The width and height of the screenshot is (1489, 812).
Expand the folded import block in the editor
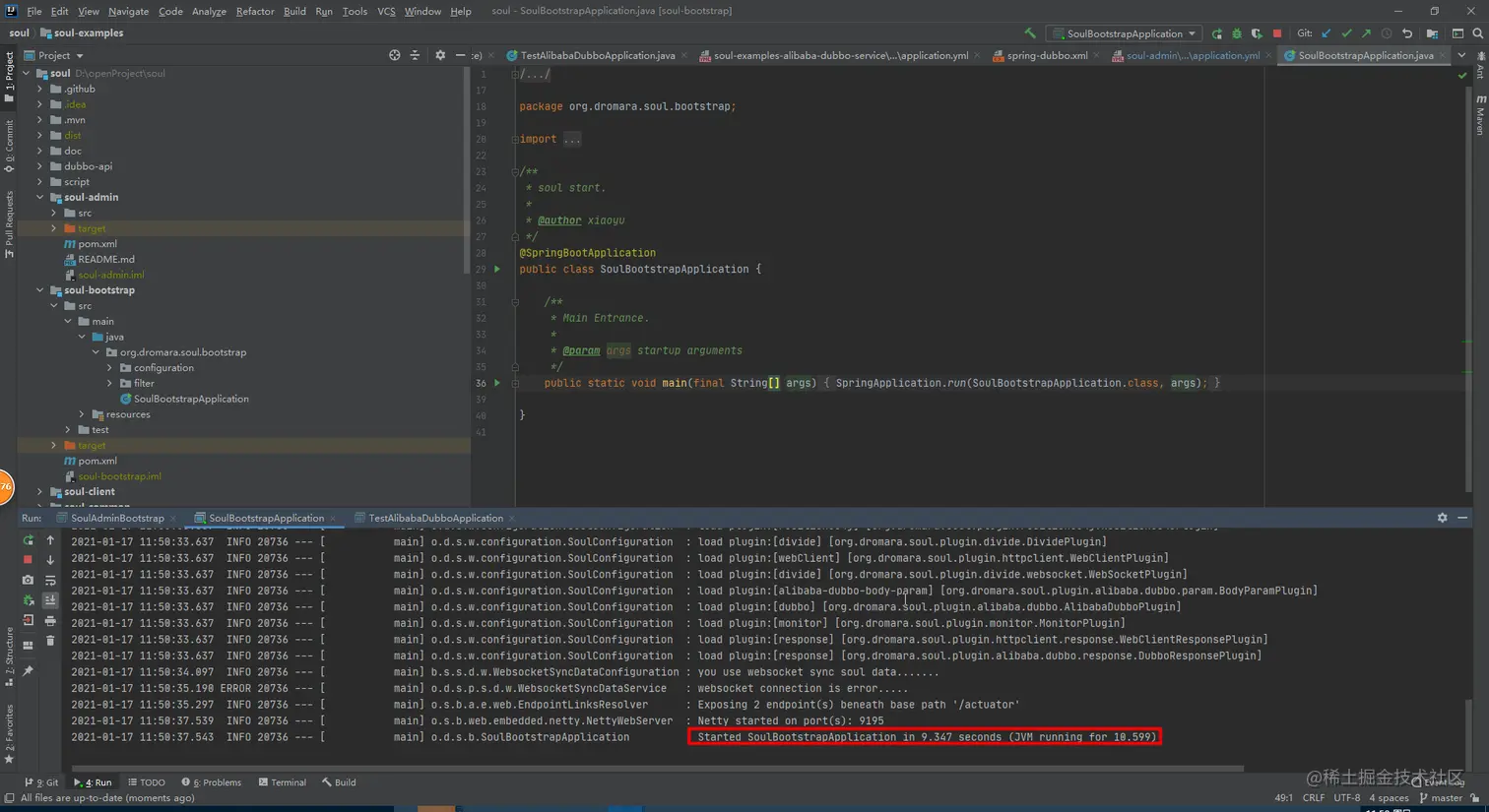(x=572, y=139)
